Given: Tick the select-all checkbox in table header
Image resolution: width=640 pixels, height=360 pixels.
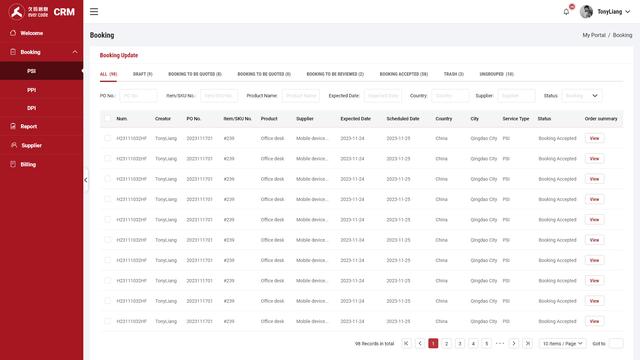Looking at the screenshot, I should pyautogui.click(x=107, y=118).
